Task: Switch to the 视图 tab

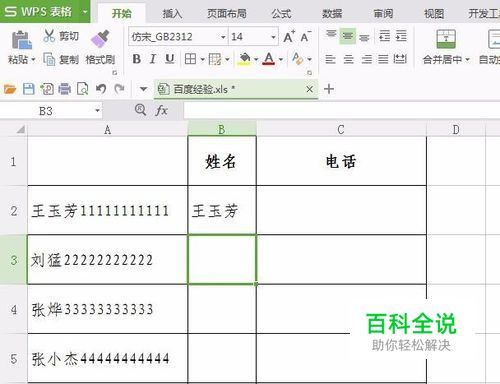Action: pos(434,13)
